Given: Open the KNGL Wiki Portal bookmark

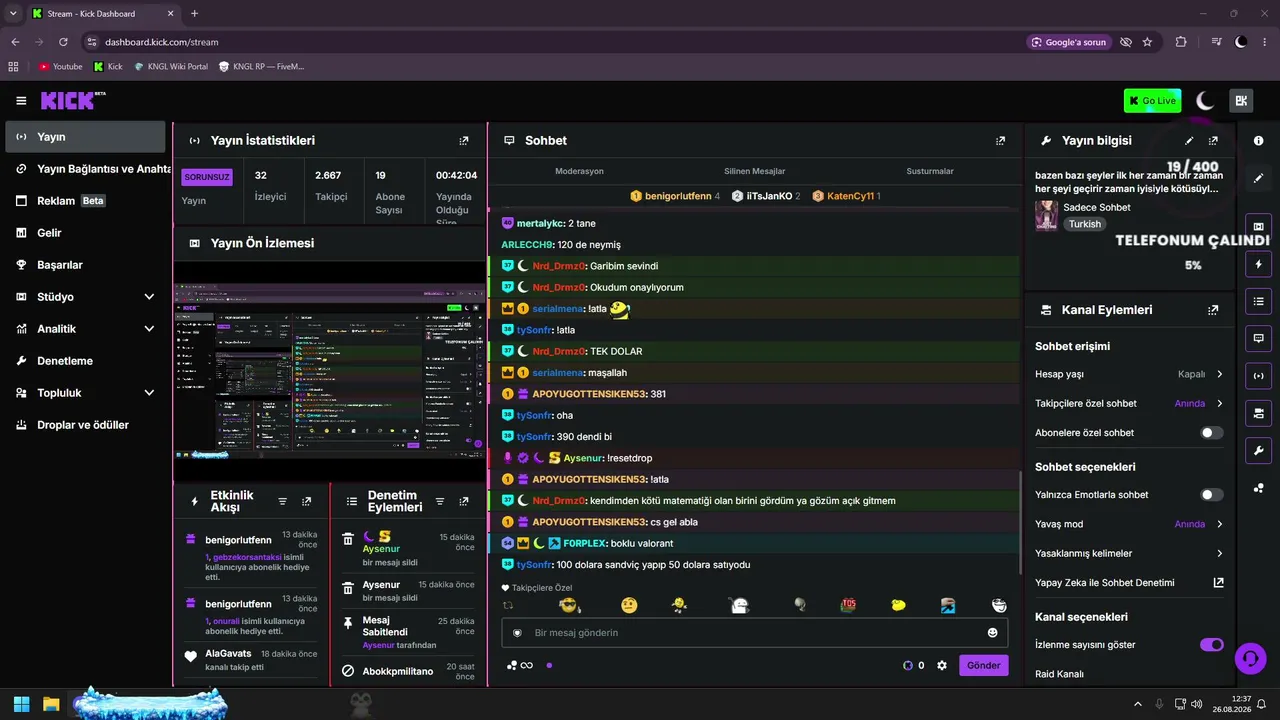Looking at the screenshot, I should pyautogui.click(x=171, y=66).
